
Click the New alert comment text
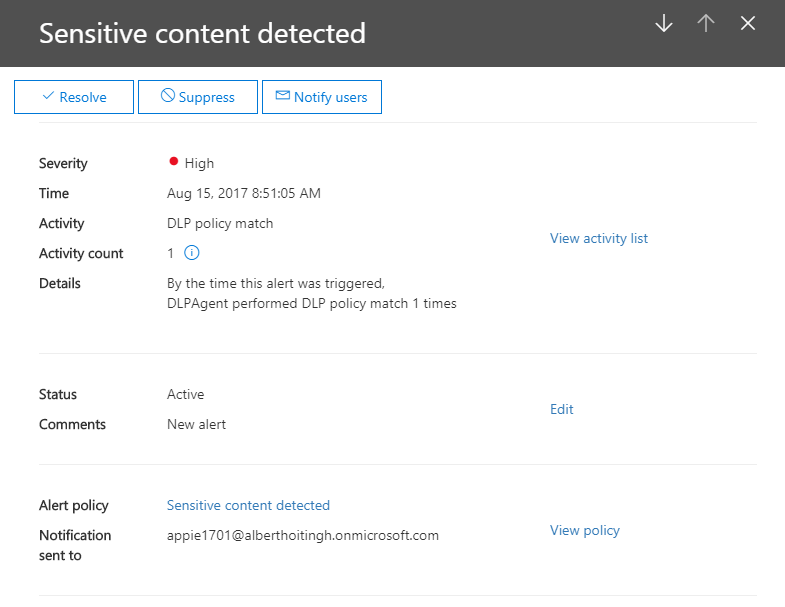click(x=196, y=424)
